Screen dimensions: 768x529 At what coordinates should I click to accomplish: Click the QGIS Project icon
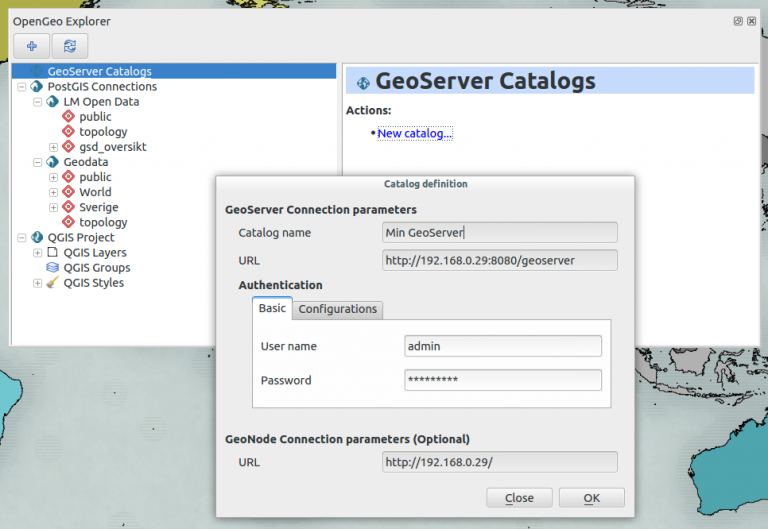[x=37, y=238]
